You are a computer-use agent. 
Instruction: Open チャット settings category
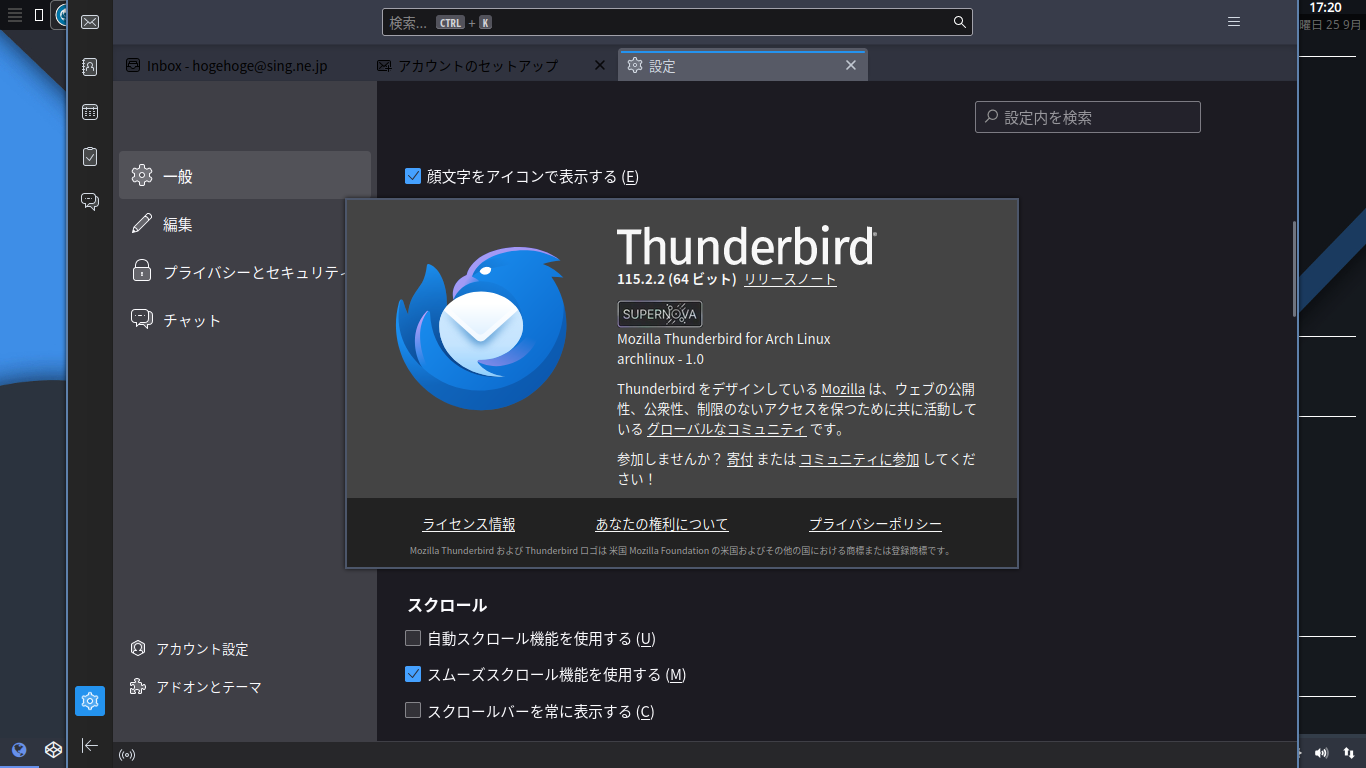(x=245, y=320)
